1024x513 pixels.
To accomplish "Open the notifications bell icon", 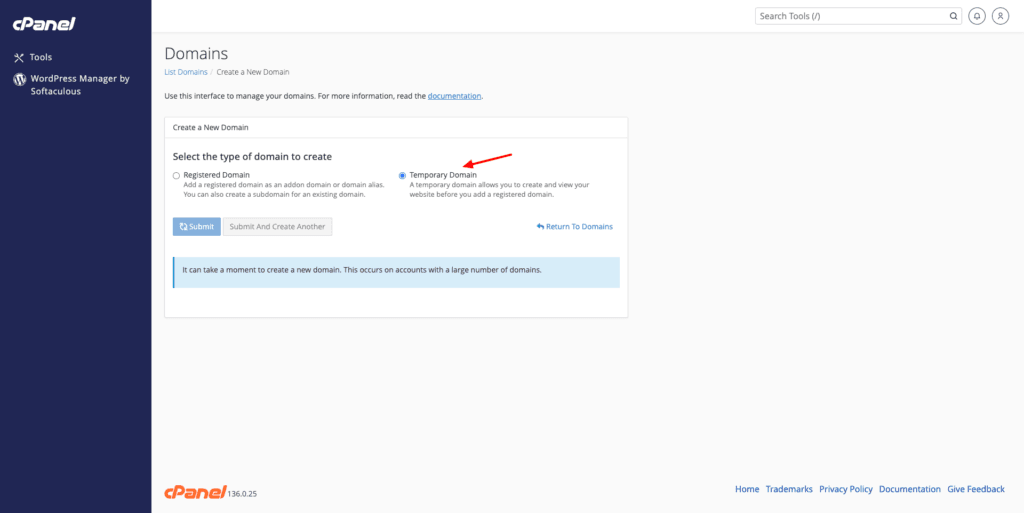I will (977, 16).
